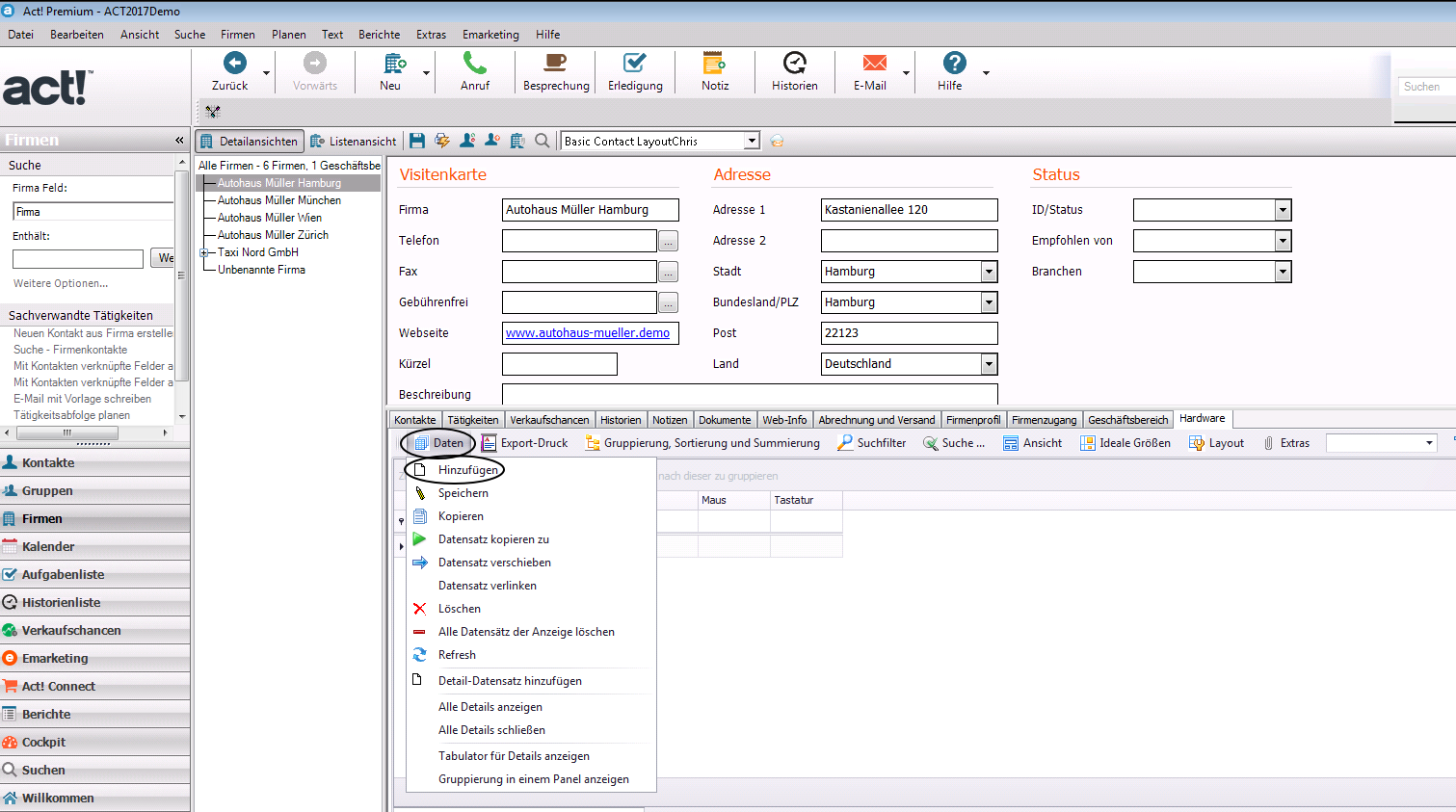Click the Maus column header
Viewport: 1456px width, 812px height.
pyautogui.click(x=733, y=500)
